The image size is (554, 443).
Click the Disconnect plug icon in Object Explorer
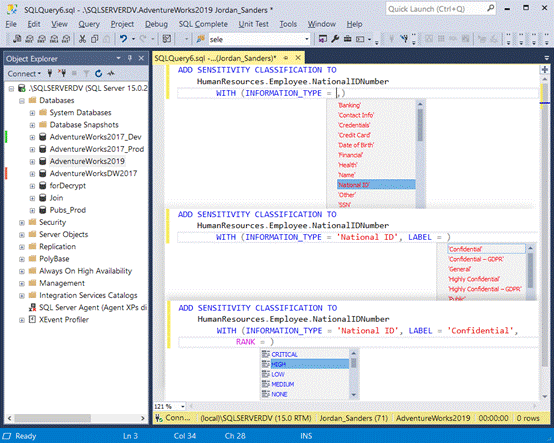pyautogui.click(x=62, y=73)
